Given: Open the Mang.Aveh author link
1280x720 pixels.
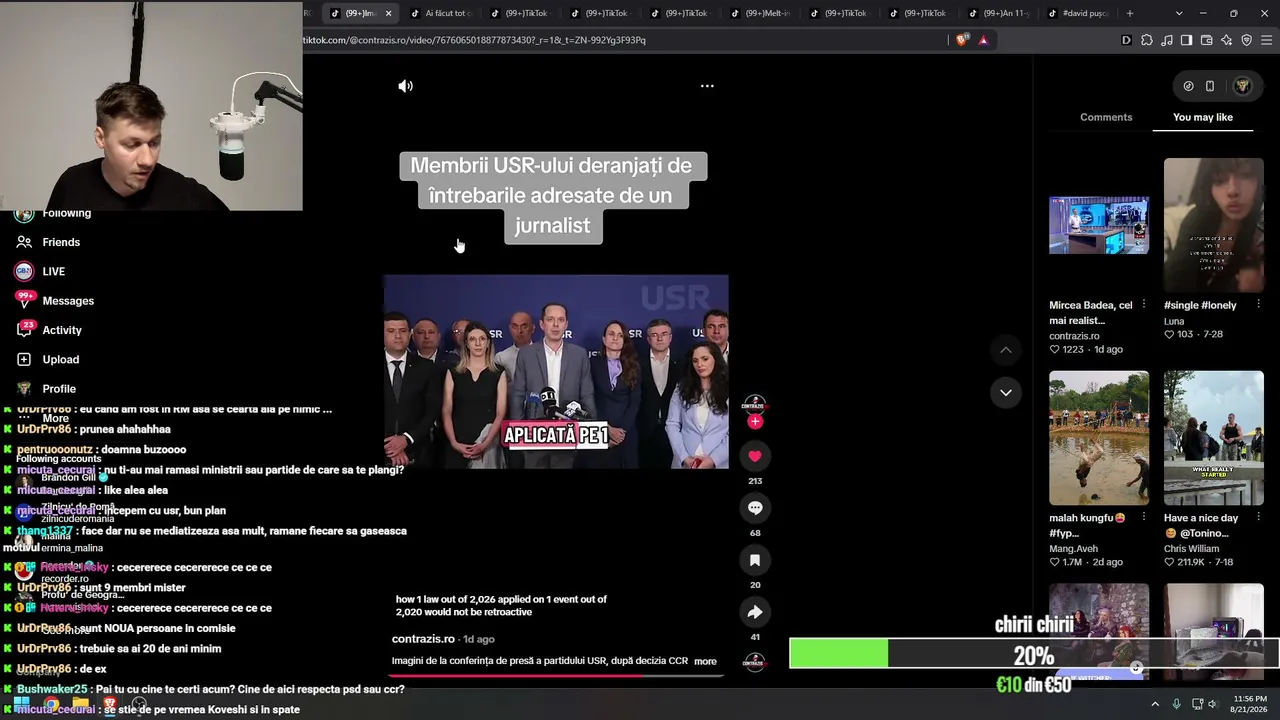Looking at the screenshot, I should (x=1073, y=549).
